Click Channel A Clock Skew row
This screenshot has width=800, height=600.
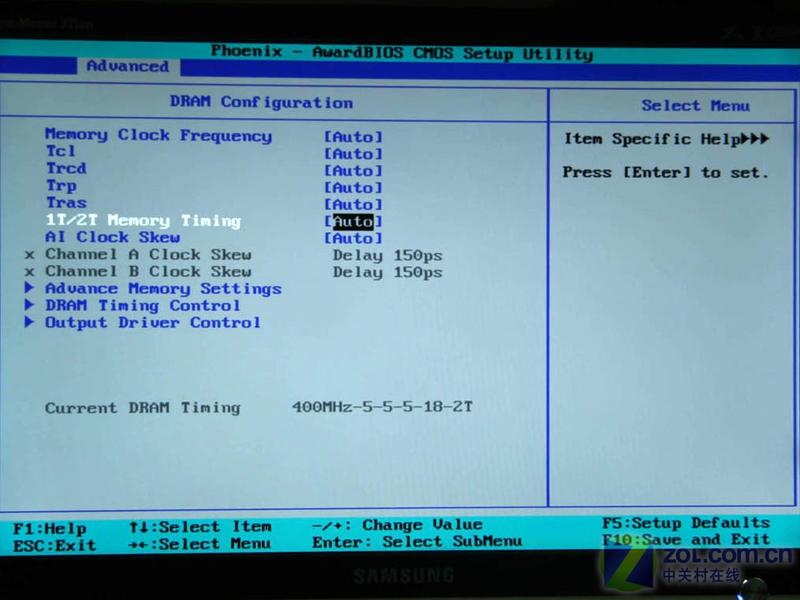click(148, 255)
